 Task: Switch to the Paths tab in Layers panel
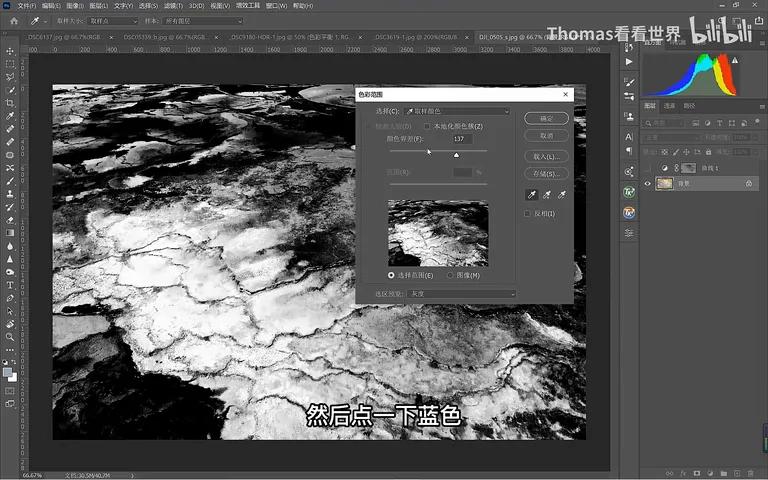(x=689, y=106)
